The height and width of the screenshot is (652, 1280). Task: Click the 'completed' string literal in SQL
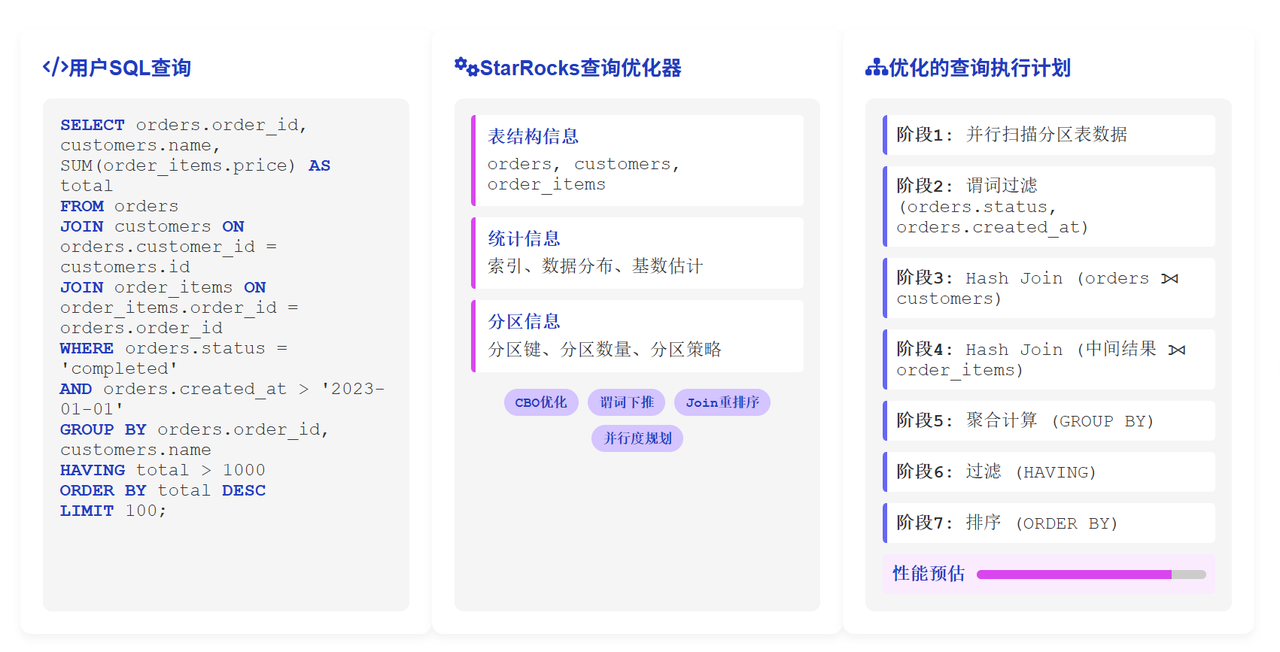pos(119,369)
